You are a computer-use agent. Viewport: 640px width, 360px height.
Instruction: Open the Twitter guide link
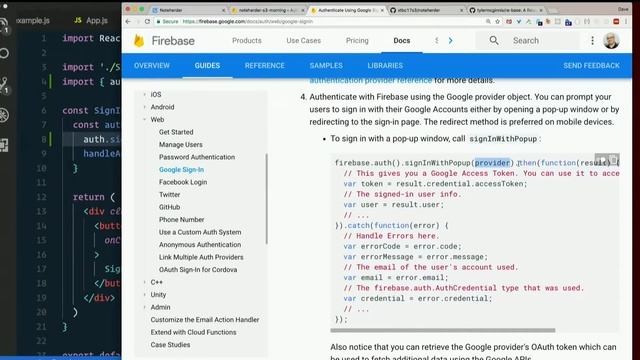click(x=169, y=195)
